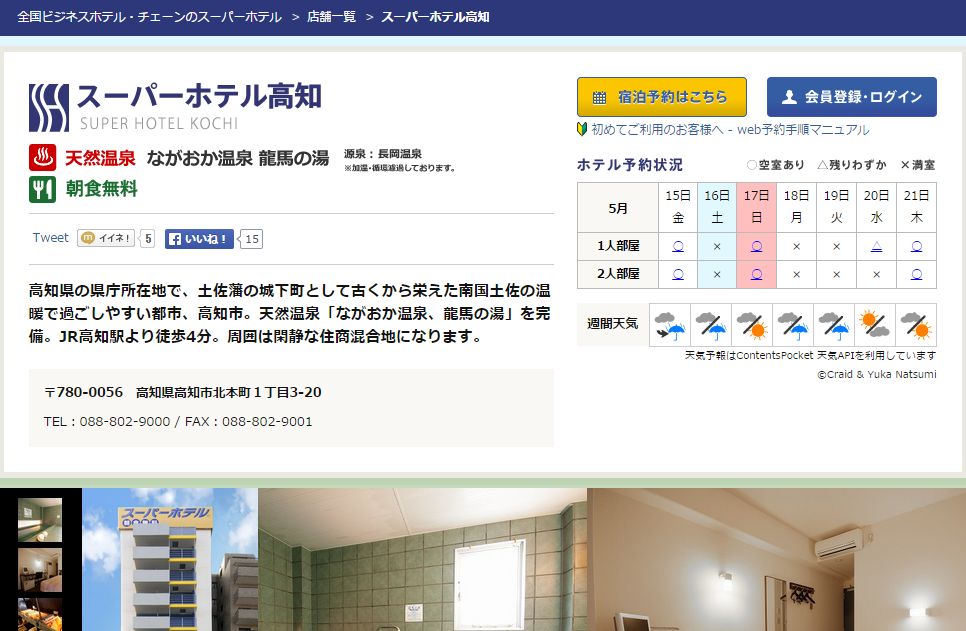Screen dimensions: 966x631
Task: Click the yellow 宿泊予約はこちら reservation button
Action: pyautogui.click(x=662, y=97)
